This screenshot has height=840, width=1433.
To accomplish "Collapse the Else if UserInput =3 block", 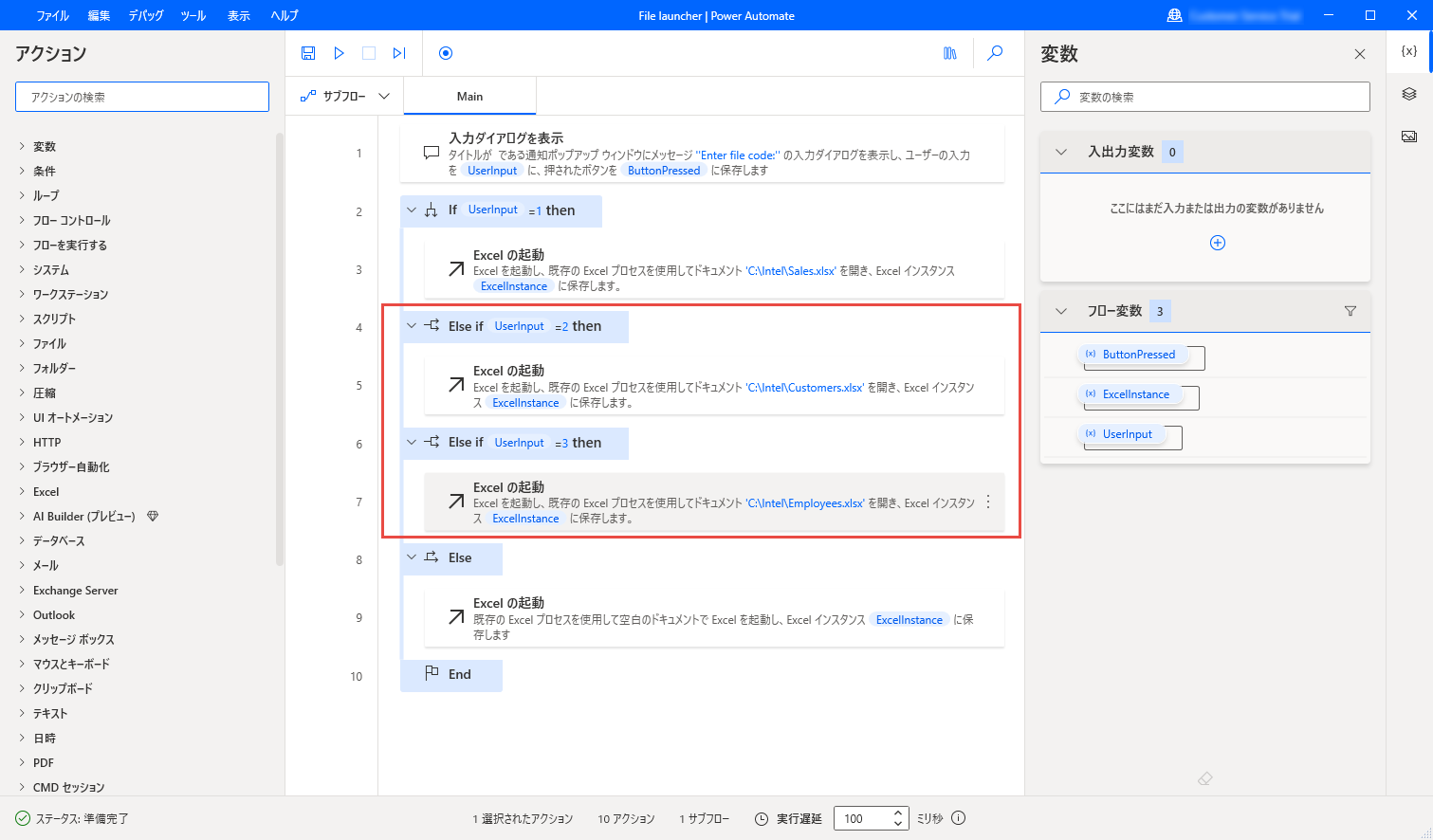I will [x=412, y=442].
